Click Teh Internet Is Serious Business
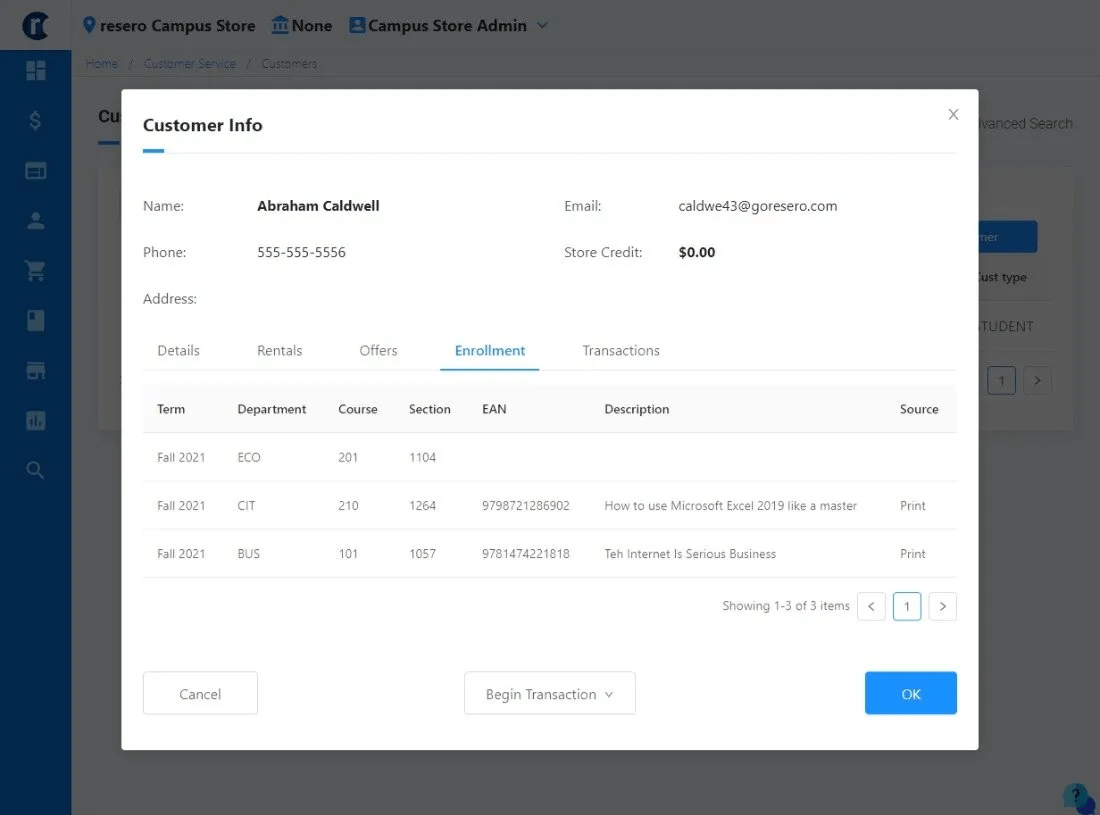1100x815 pixels. point(690,553)
